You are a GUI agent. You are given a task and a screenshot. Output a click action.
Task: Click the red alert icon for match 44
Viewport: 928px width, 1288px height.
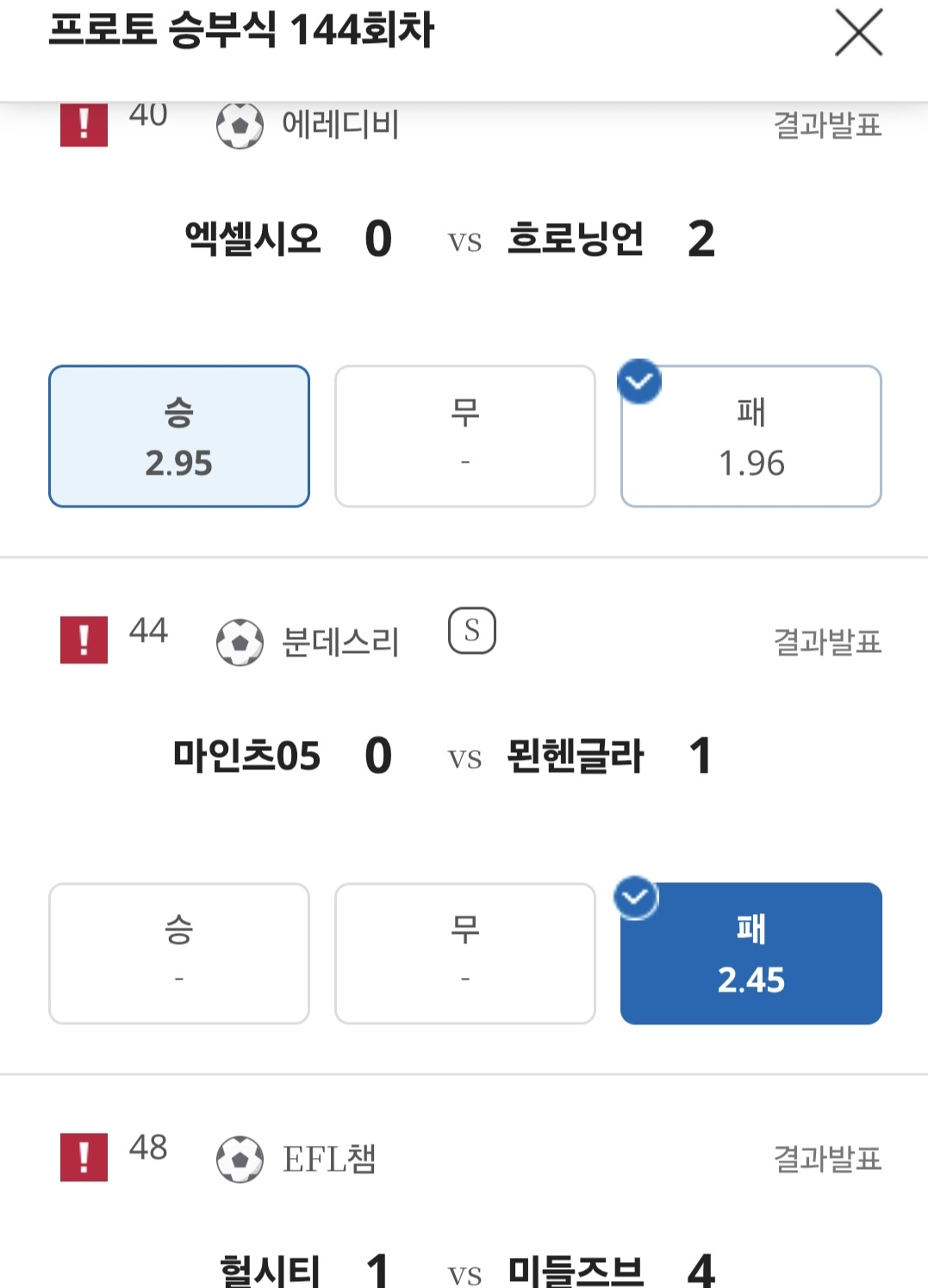(84, 640)
